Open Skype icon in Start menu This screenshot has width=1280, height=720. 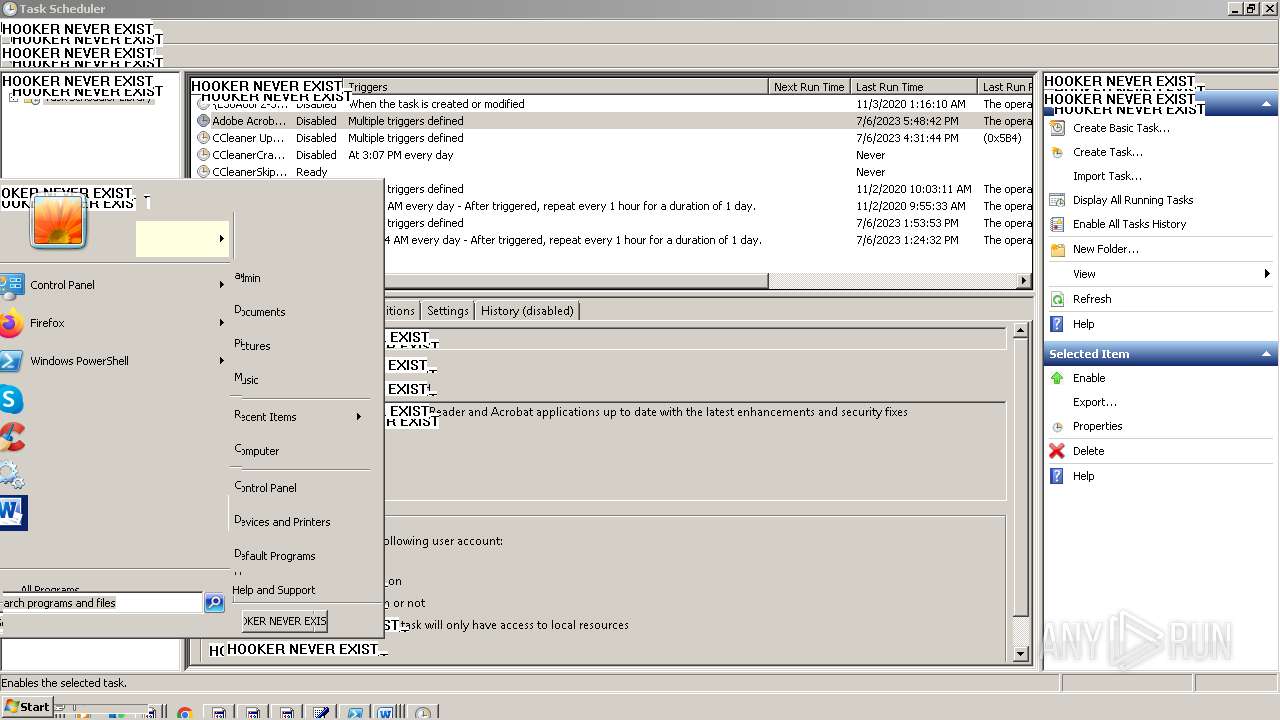[10, 399]
